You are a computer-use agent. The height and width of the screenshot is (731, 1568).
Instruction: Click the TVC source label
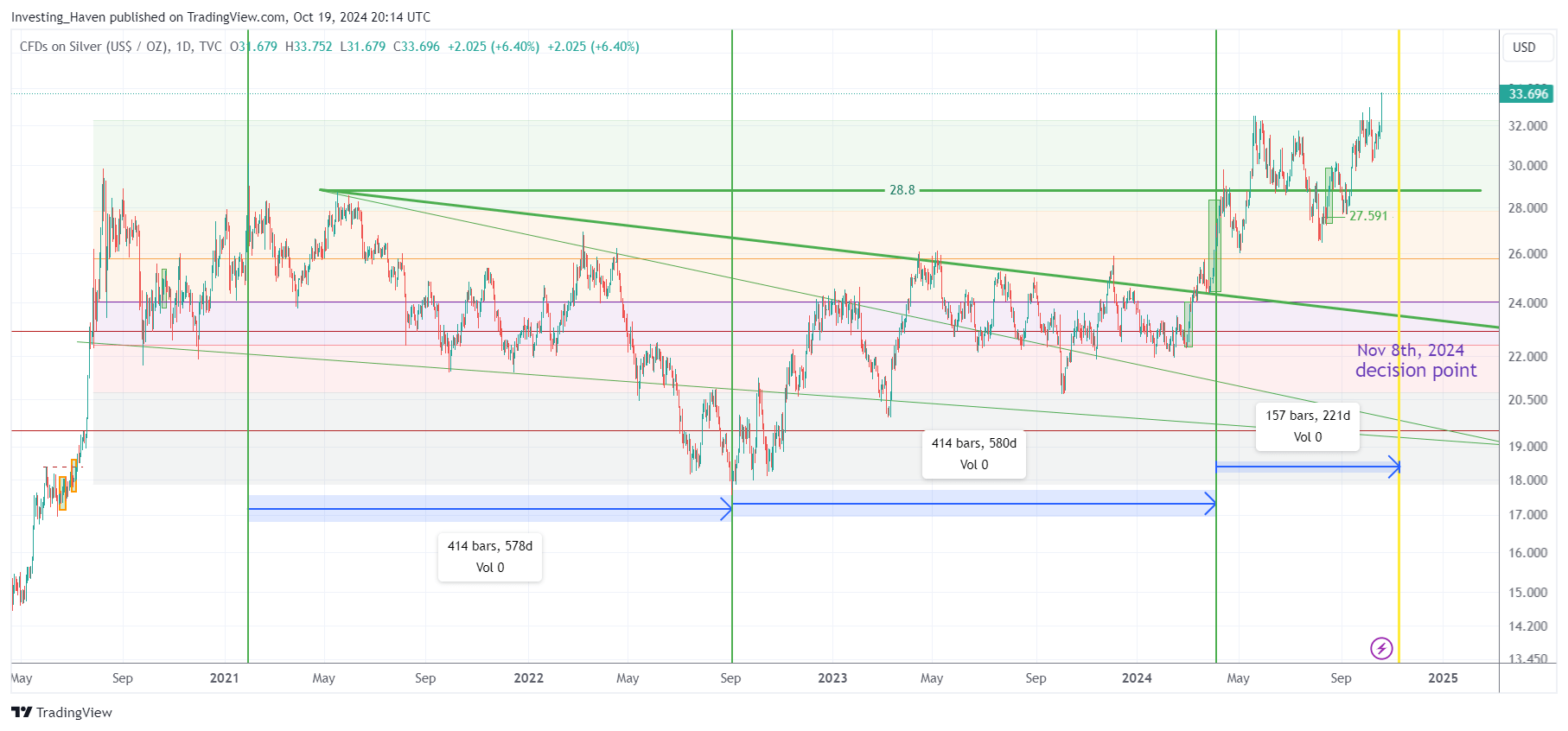click(x=210, y=47)
